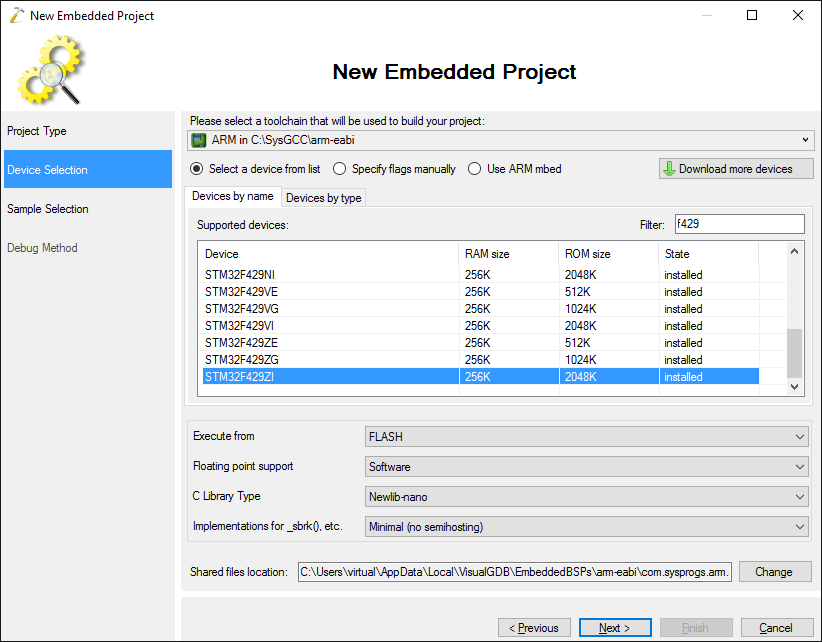This screenshot has height=642, width=822.
Task: Click the ARM toolchain chip icon
Action: 199,140
